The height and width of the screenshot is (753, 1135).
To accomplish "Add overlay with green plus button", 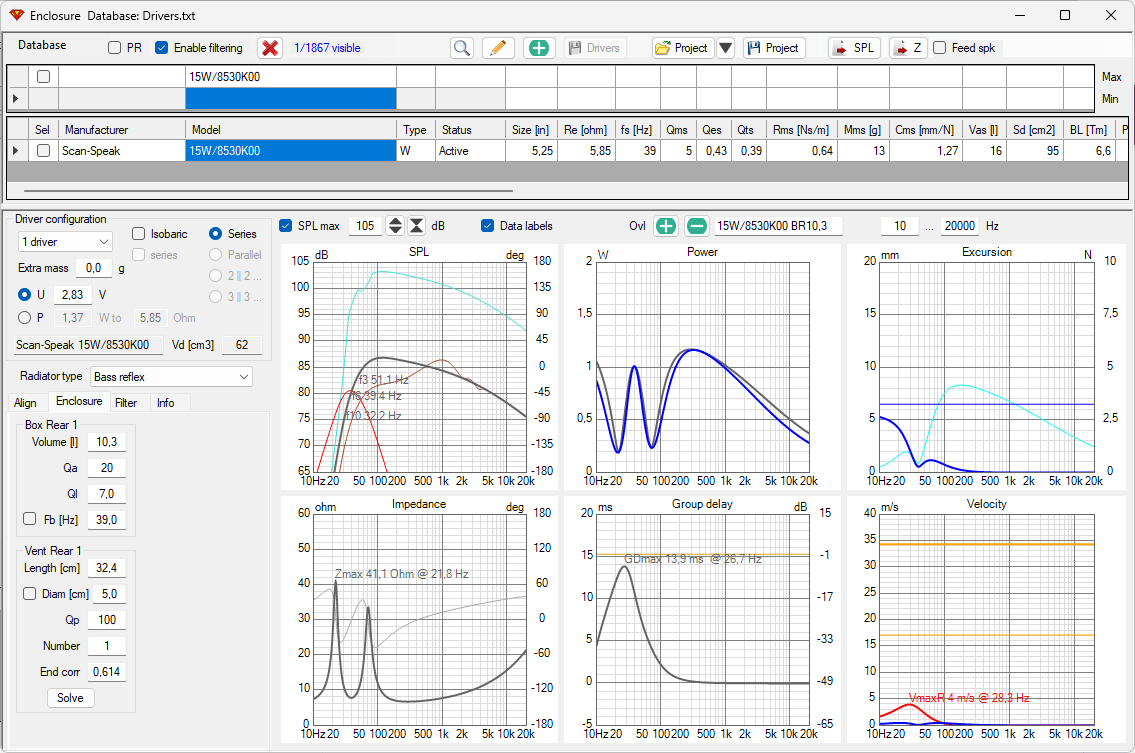I will tap(665, 226).
